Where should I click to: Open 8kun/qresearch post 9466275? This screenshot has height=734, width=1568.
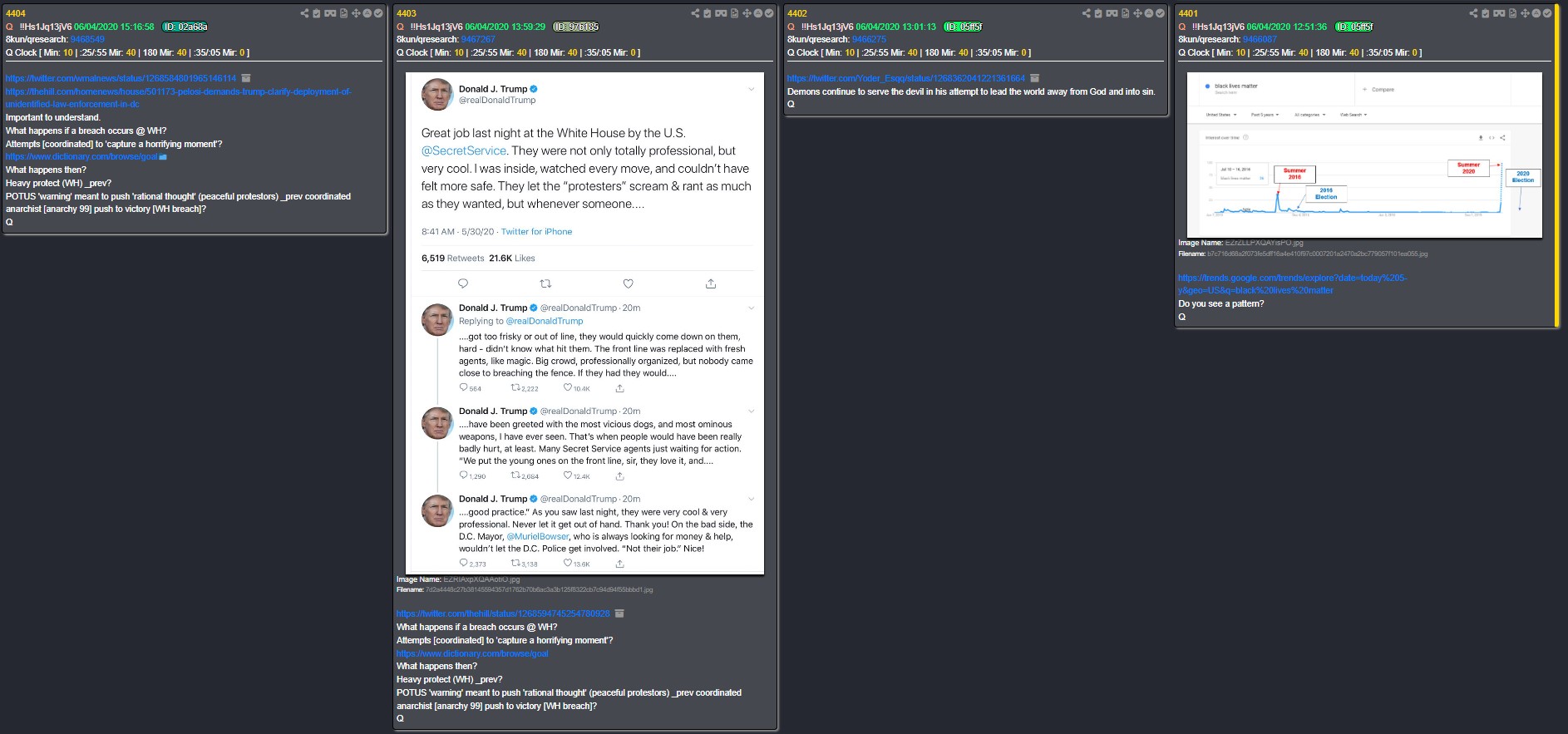(x=869, y=39)
